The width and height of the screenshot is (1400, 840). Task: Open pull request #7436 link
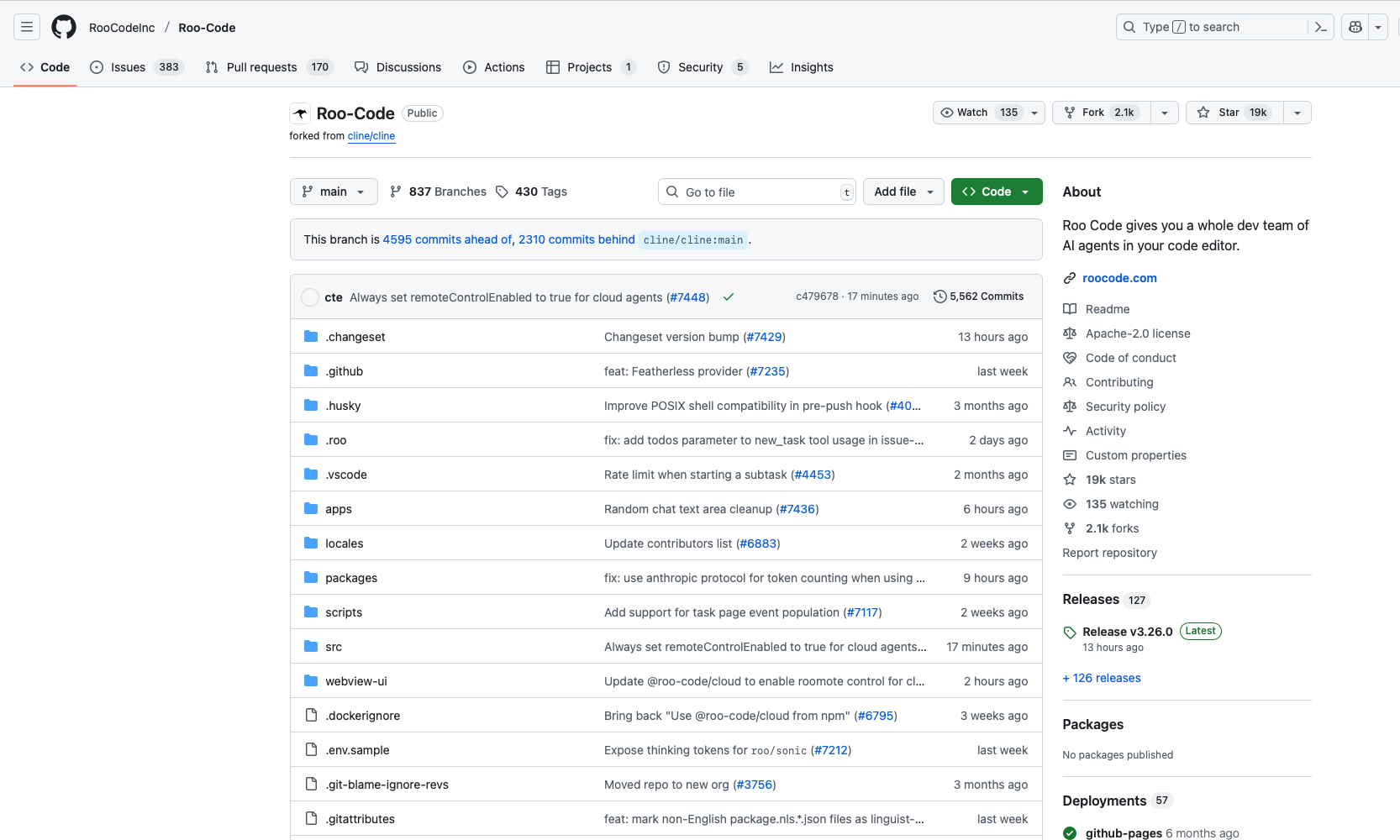click(x=797, y=509)
